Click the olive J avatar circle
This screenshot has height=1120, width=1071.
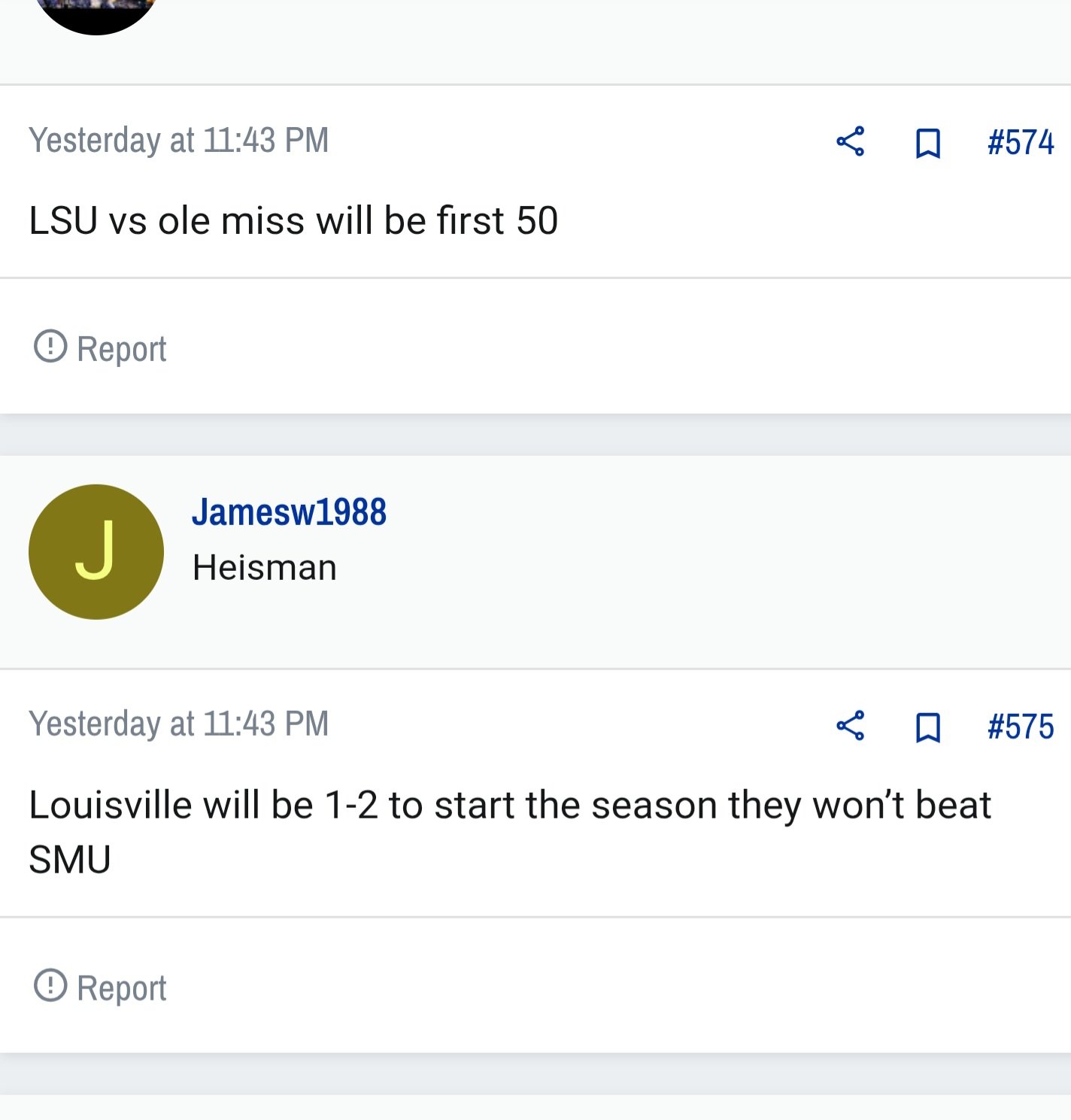point(96,552)
